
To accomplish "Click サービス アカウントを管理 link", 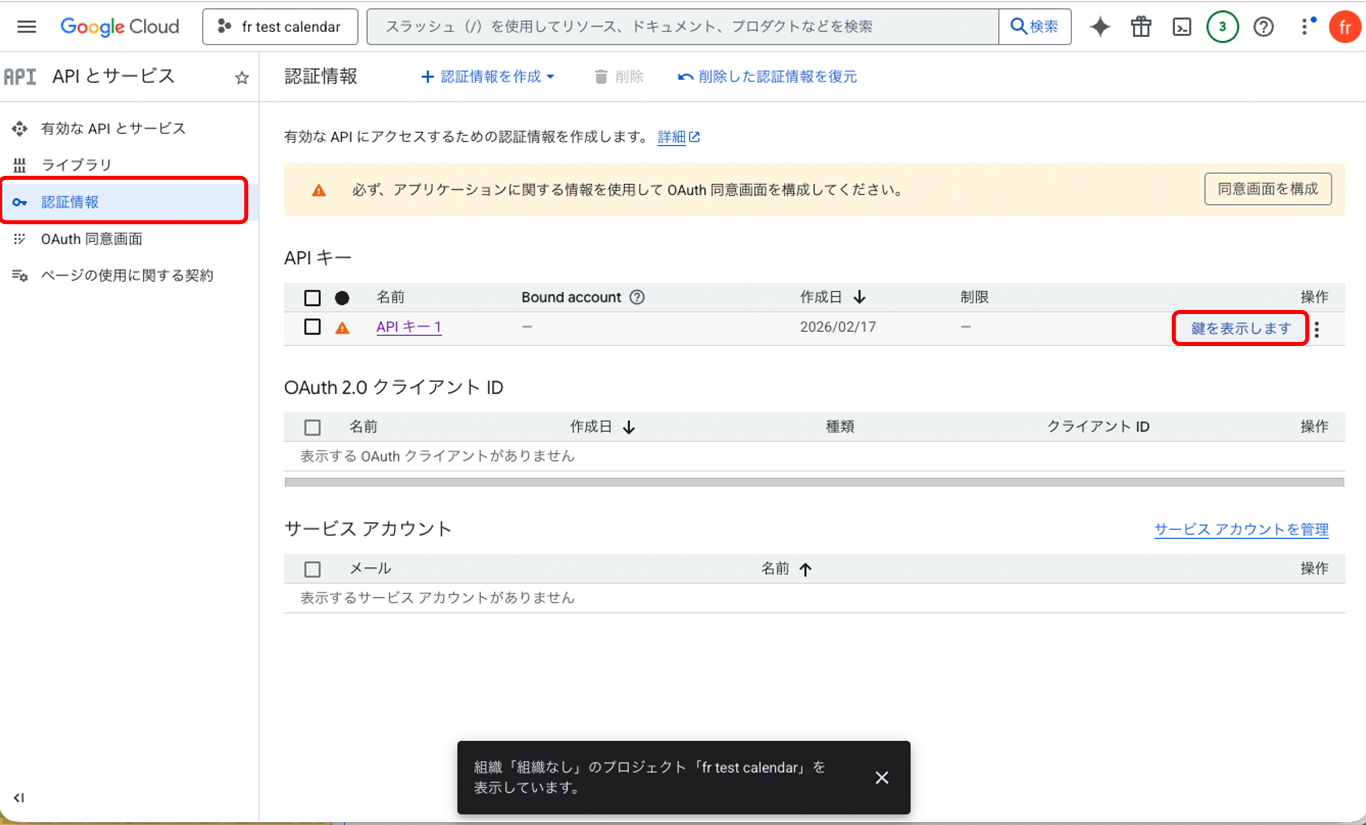I will pyautogui.click(x=1240, y=530).
